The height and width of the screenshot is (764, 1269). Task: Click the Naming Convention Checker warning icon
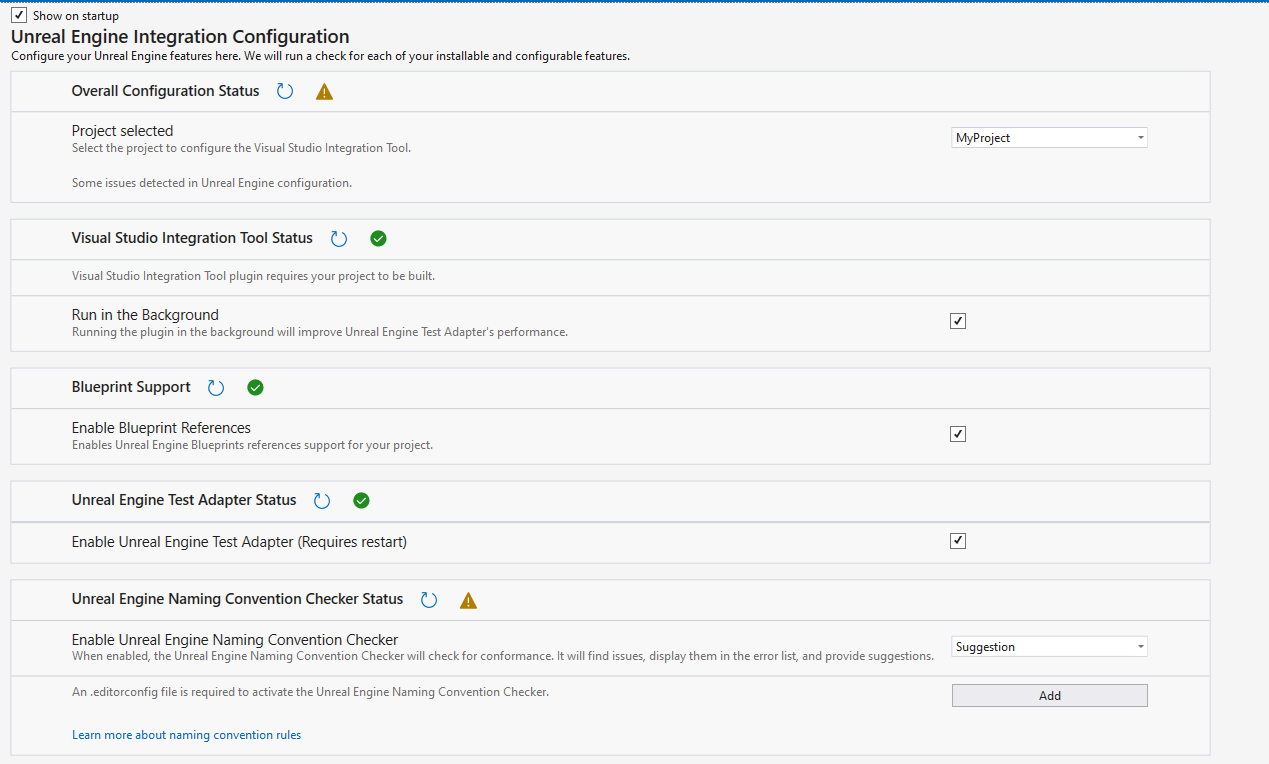point(468,601)
